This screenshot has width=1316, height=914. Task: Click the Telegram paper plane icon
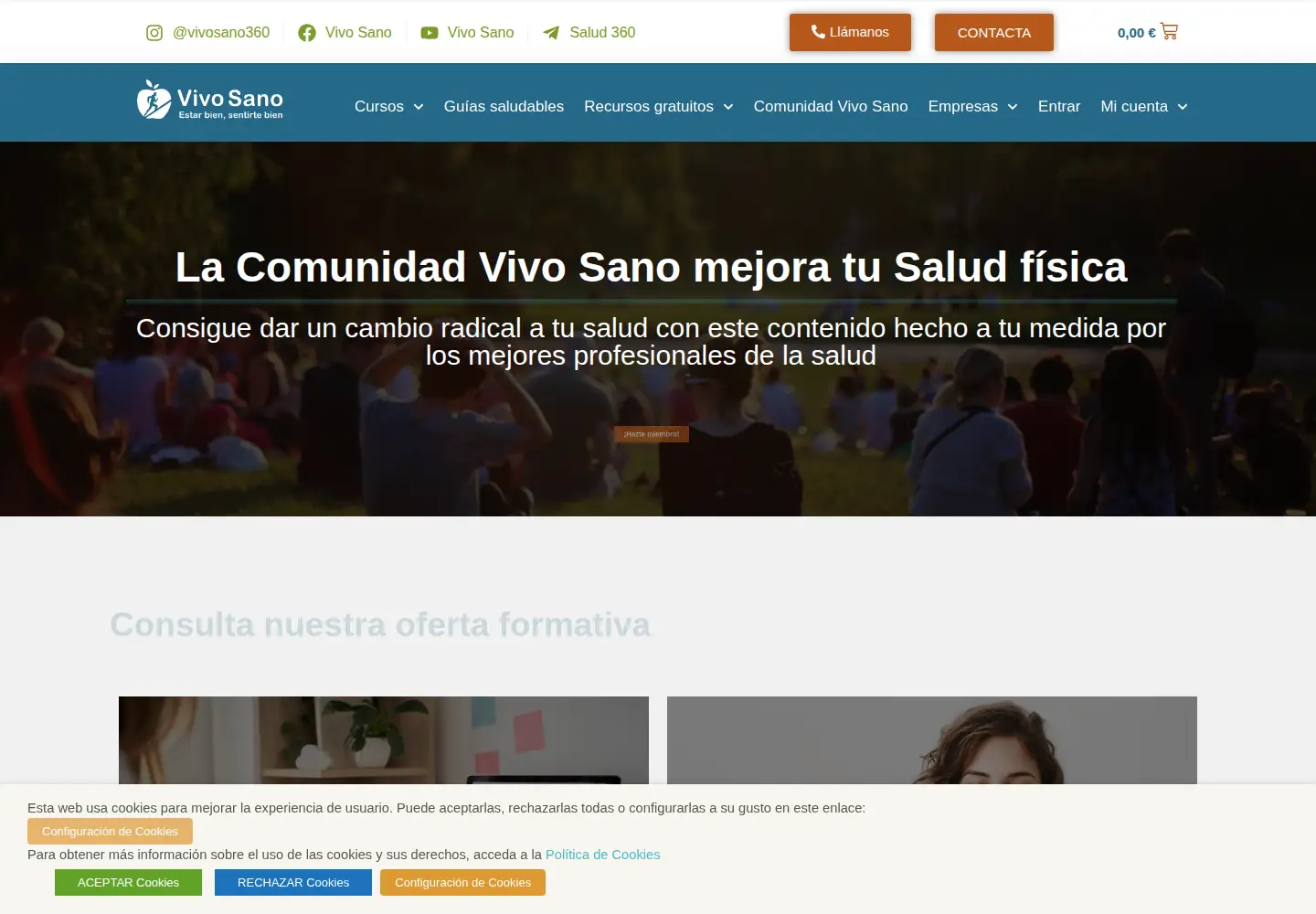[551, 33]
